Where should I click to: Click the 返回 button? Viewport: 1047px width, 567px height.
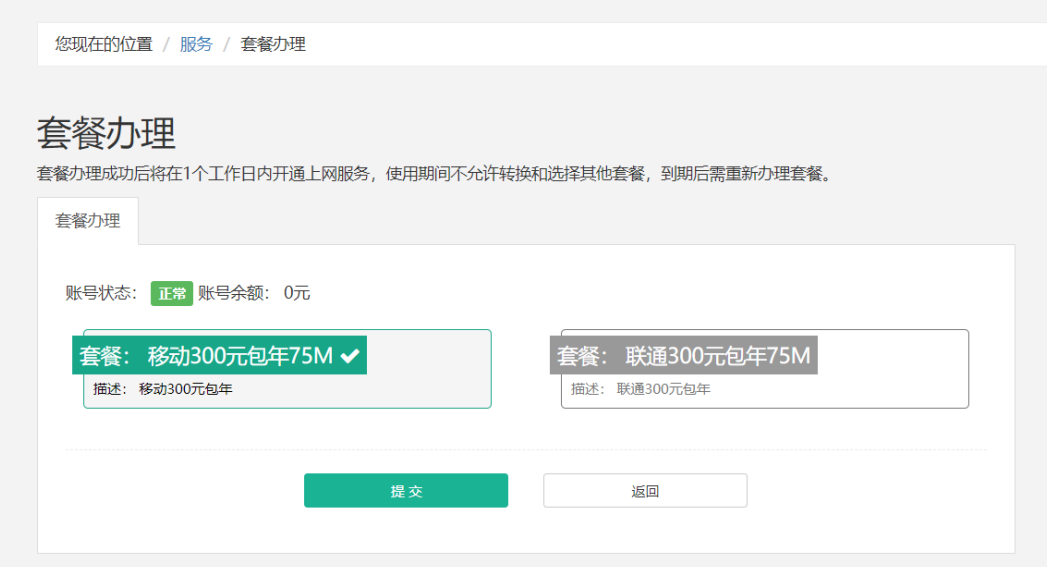point(645,491)
